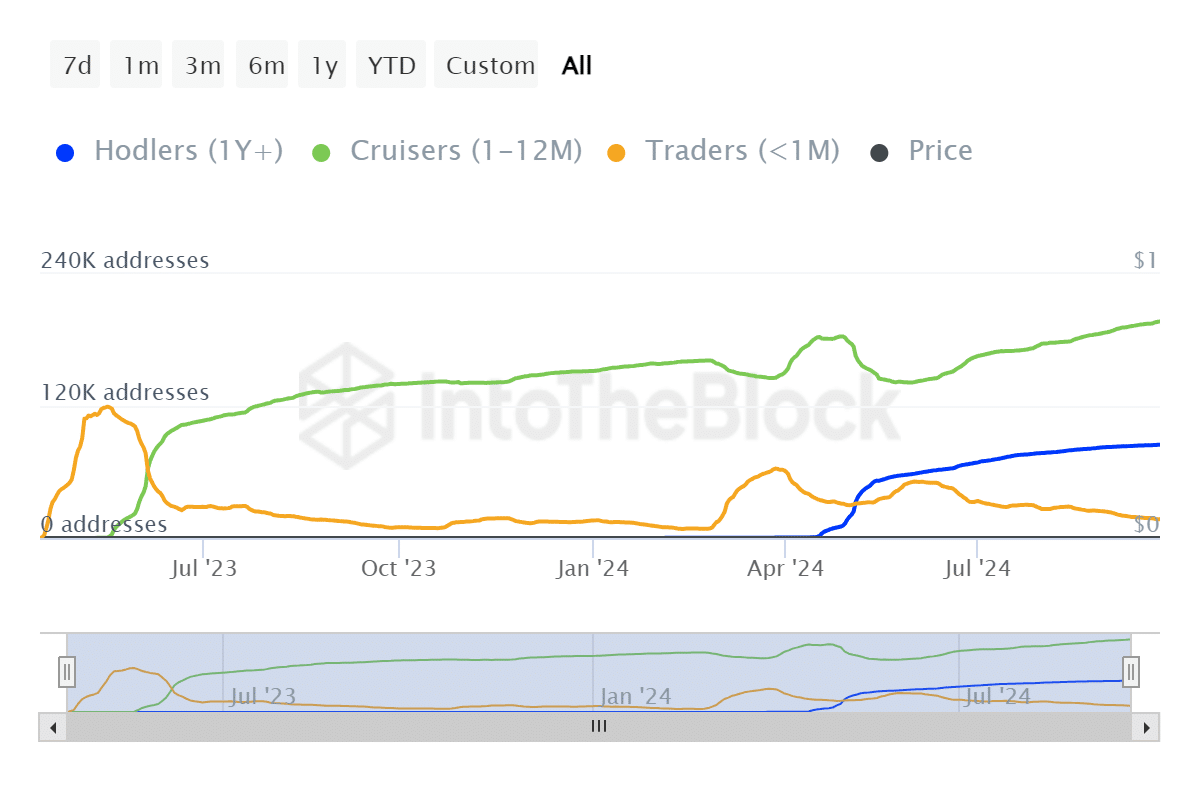Select the YTD range button
The height and width of the screenshot is (800, 1200).
pyautogui.click(x=391, y=66)
